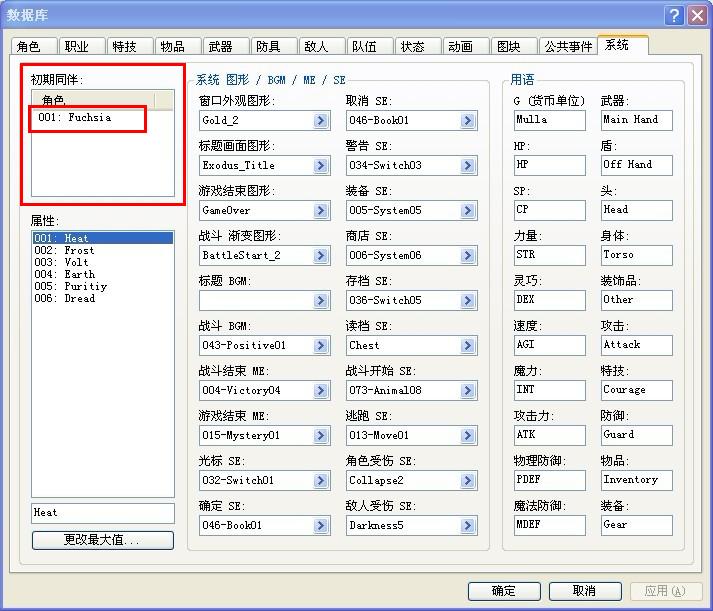Click the 武器 term field Main Hand
The image size is (713, 611).
[x=637, y=120]
